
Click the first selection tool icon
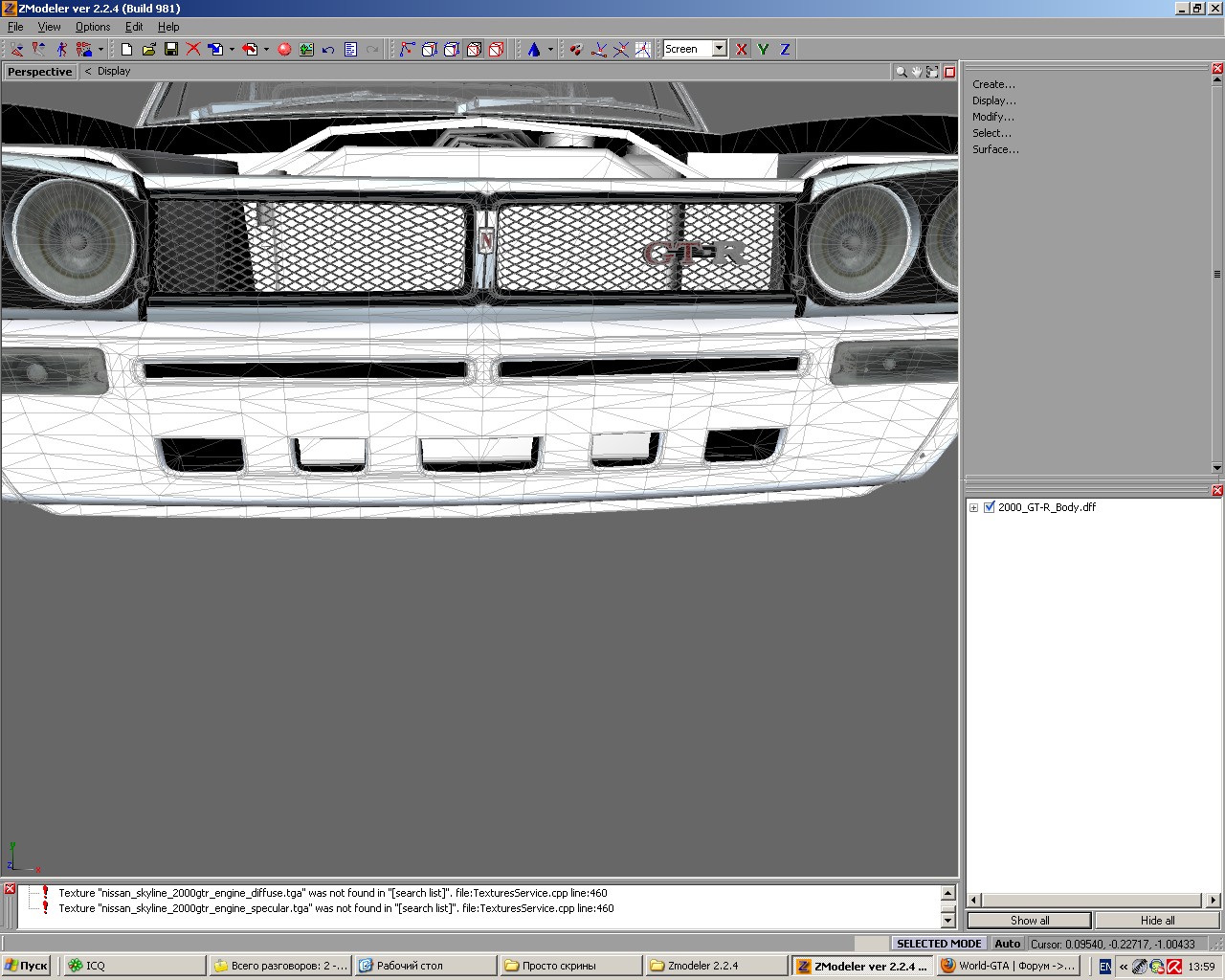click(17, 49)
